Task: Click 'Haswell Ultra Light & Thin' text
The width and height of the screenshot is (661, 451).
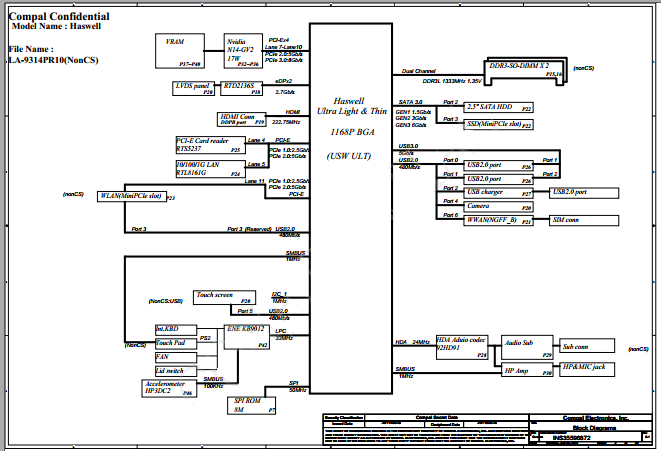Action: pyautogui.click(x=352, y=106)
